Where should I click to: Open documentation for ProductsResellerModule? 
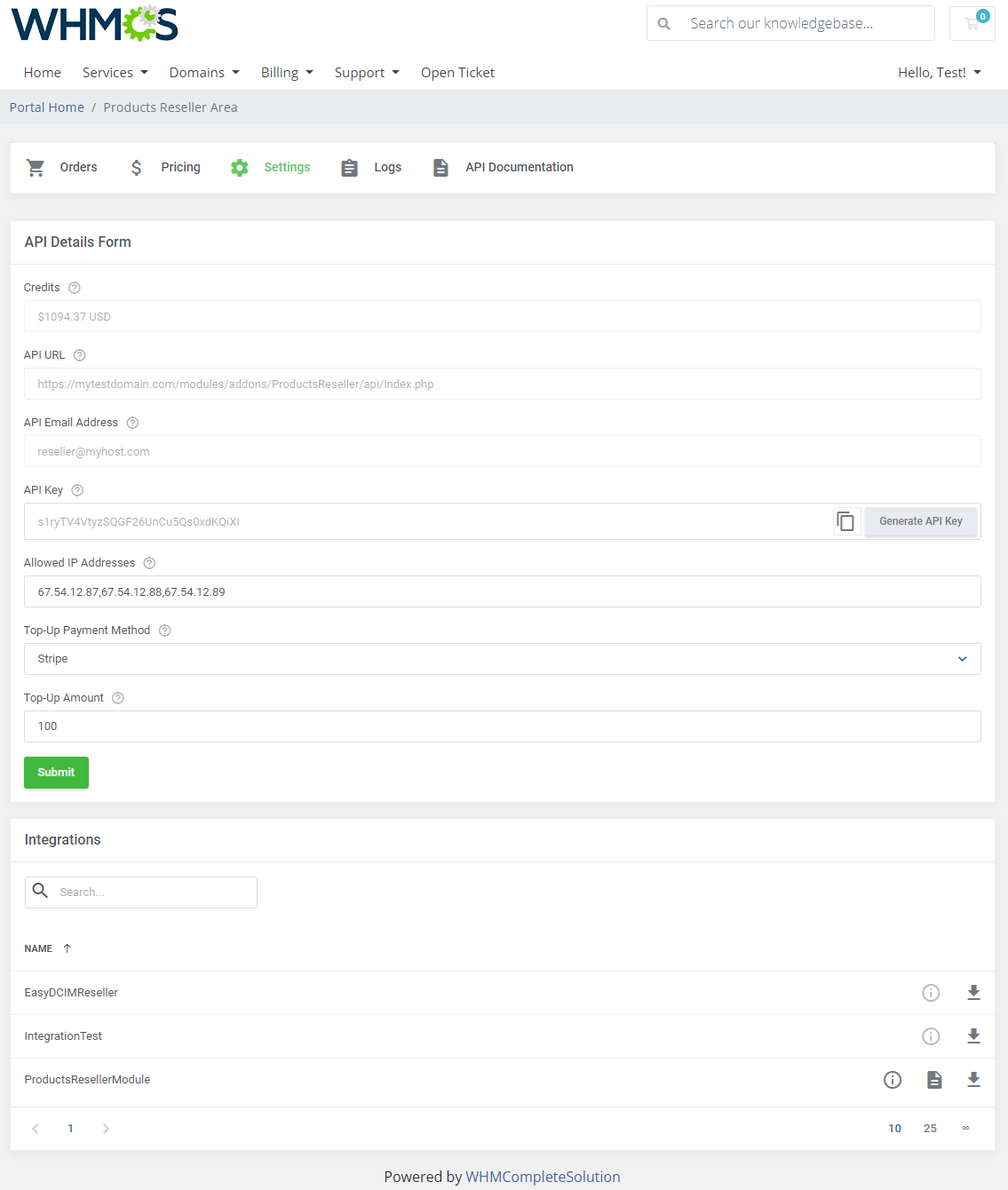(x=934, y=1079)
